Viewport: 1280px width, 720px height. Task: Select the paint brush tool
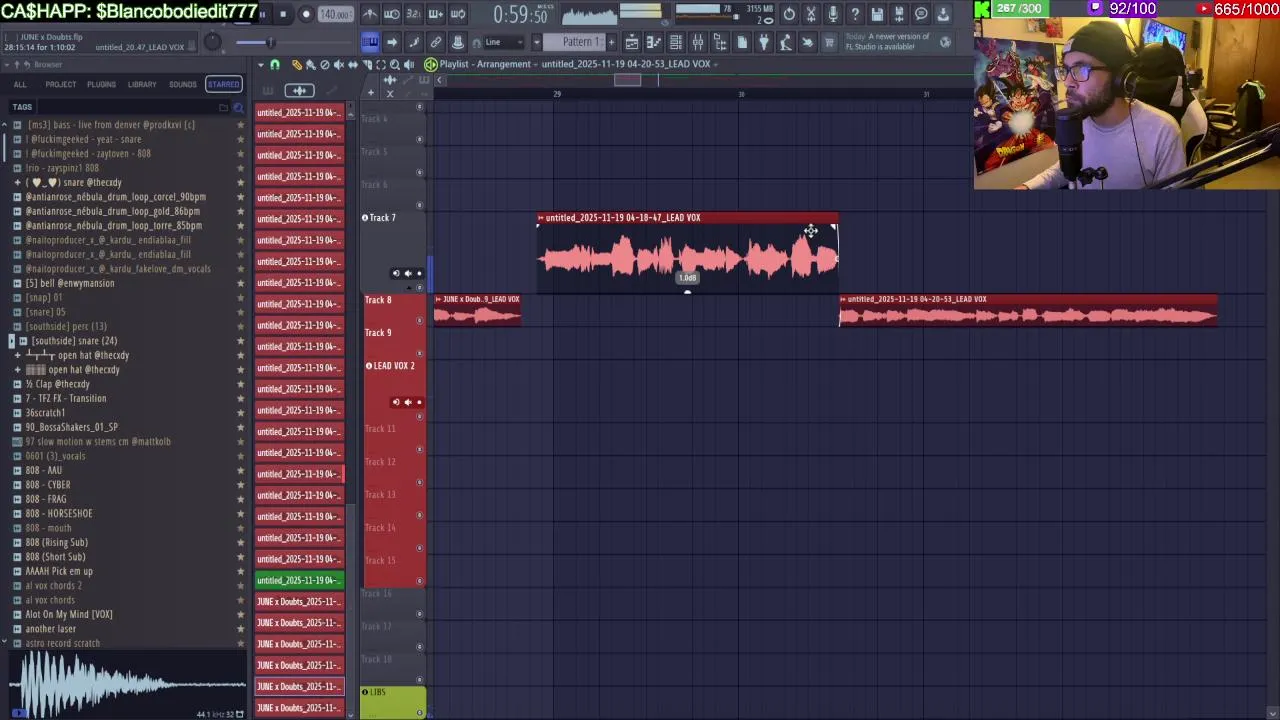(x=311, y=64)
